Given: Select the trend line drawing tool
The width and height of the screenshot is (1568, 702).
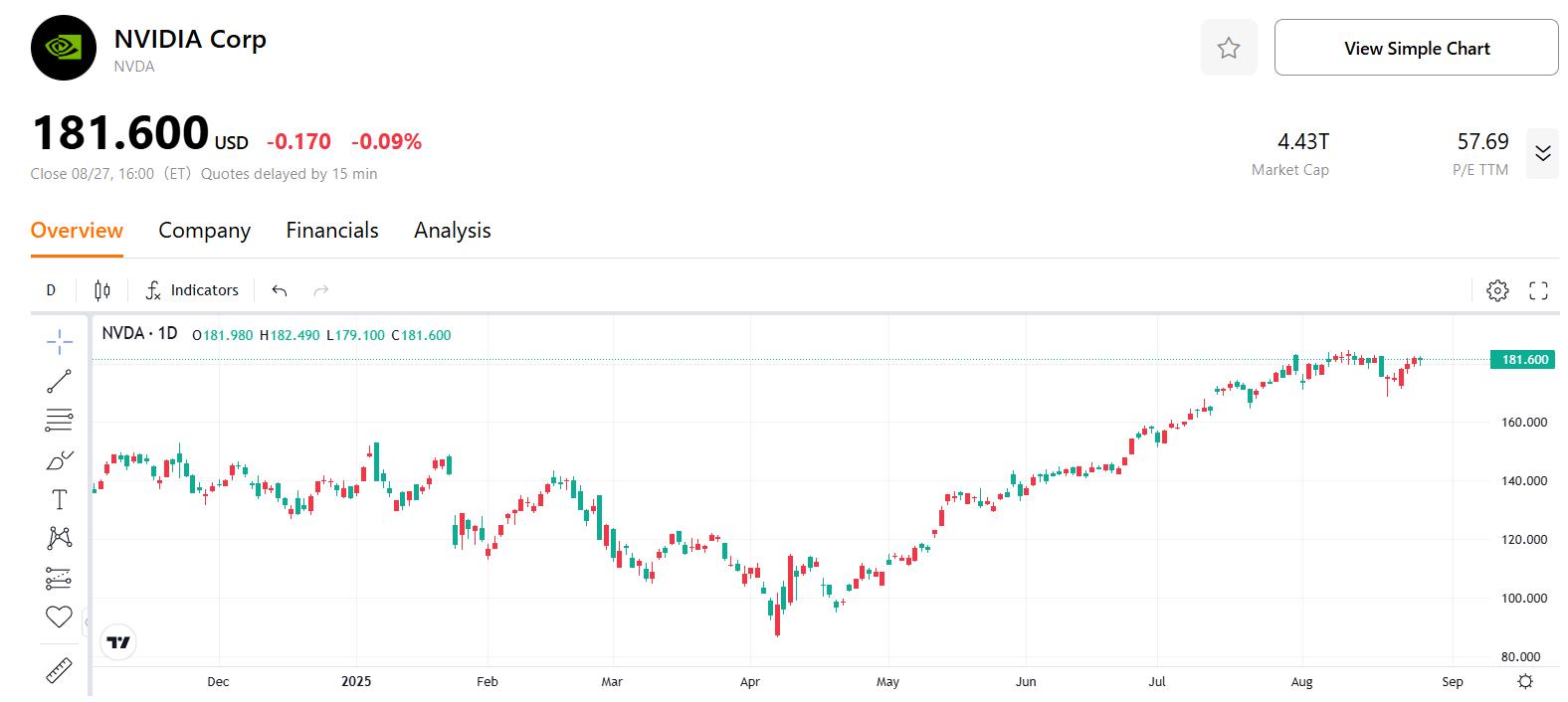Looking at the screenshot, I should pos(59,380).
